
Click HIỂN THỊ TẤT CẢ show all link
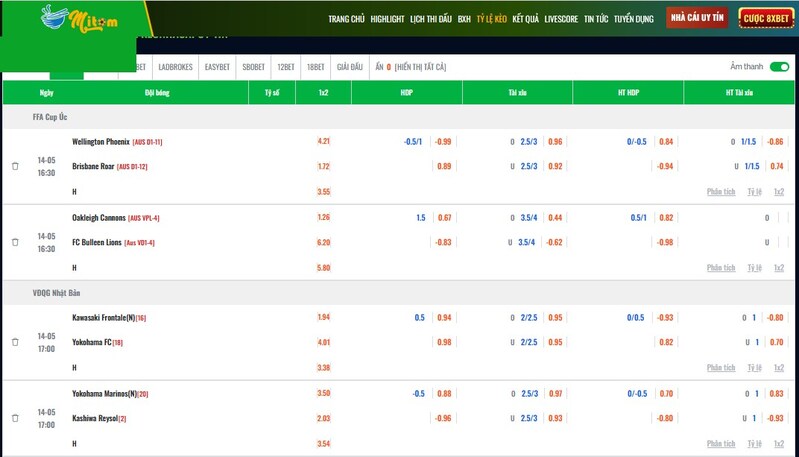[x=420, y=67]
